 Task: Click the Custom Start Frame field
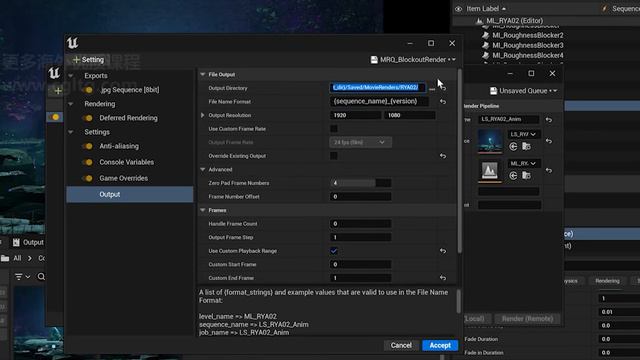[x=360, y=264]
